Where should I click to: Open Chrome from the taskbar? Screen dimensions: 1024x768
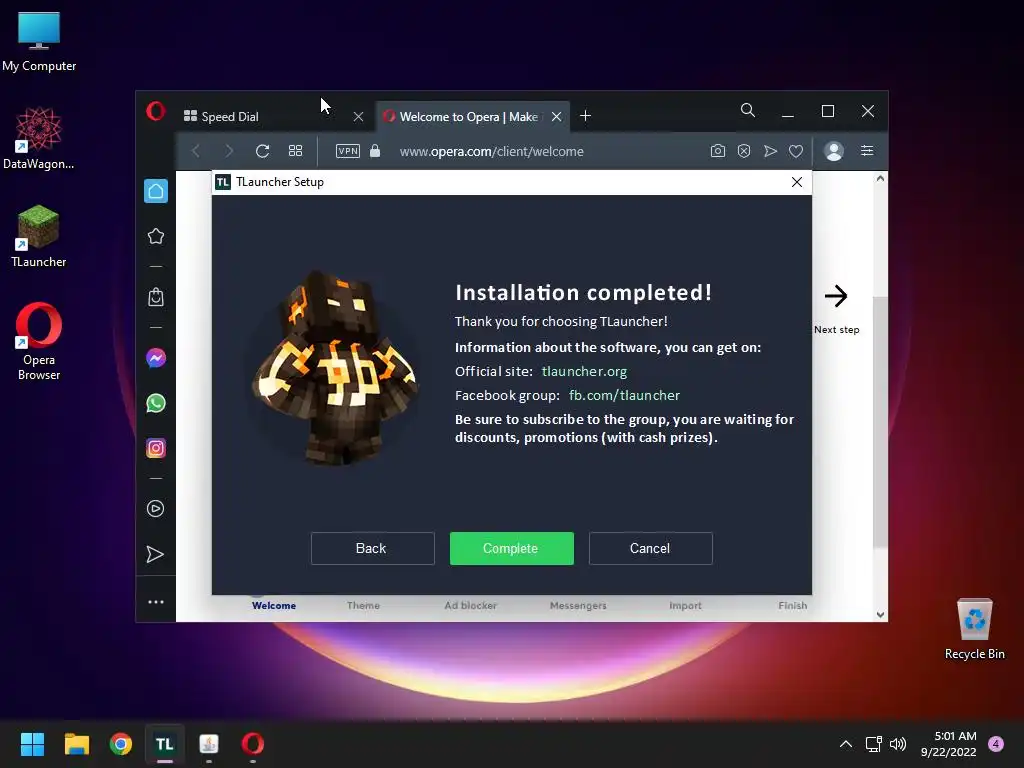point(120,744)
